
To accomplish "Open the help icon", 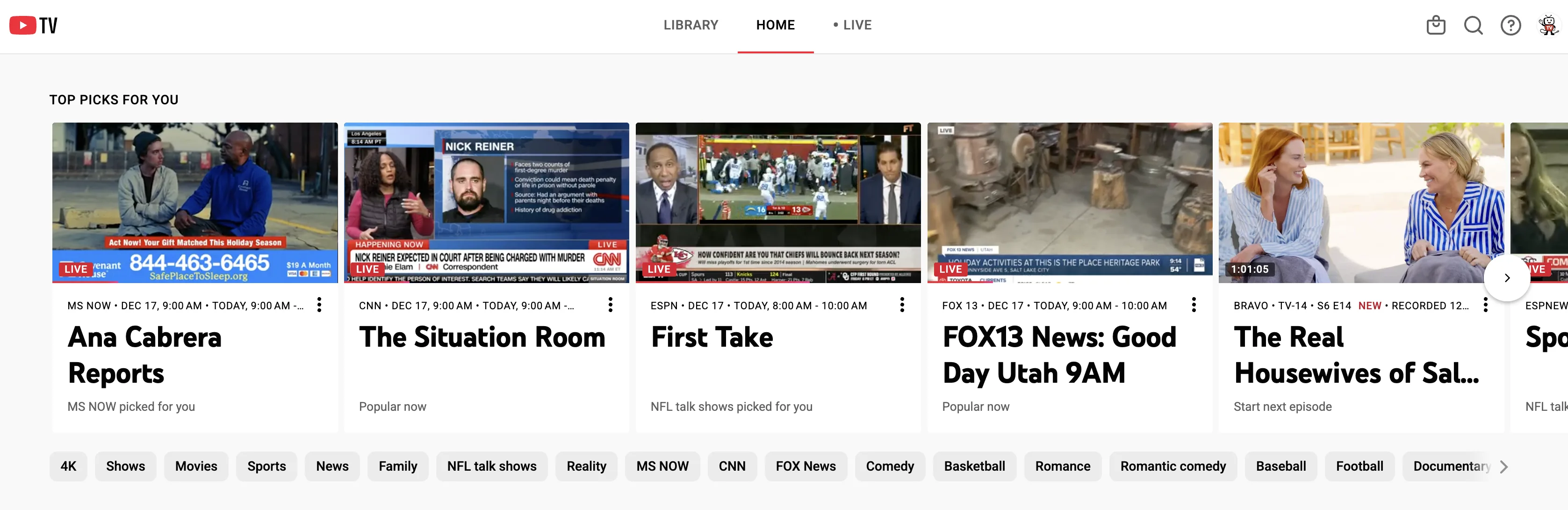I will pos(1510,25).
